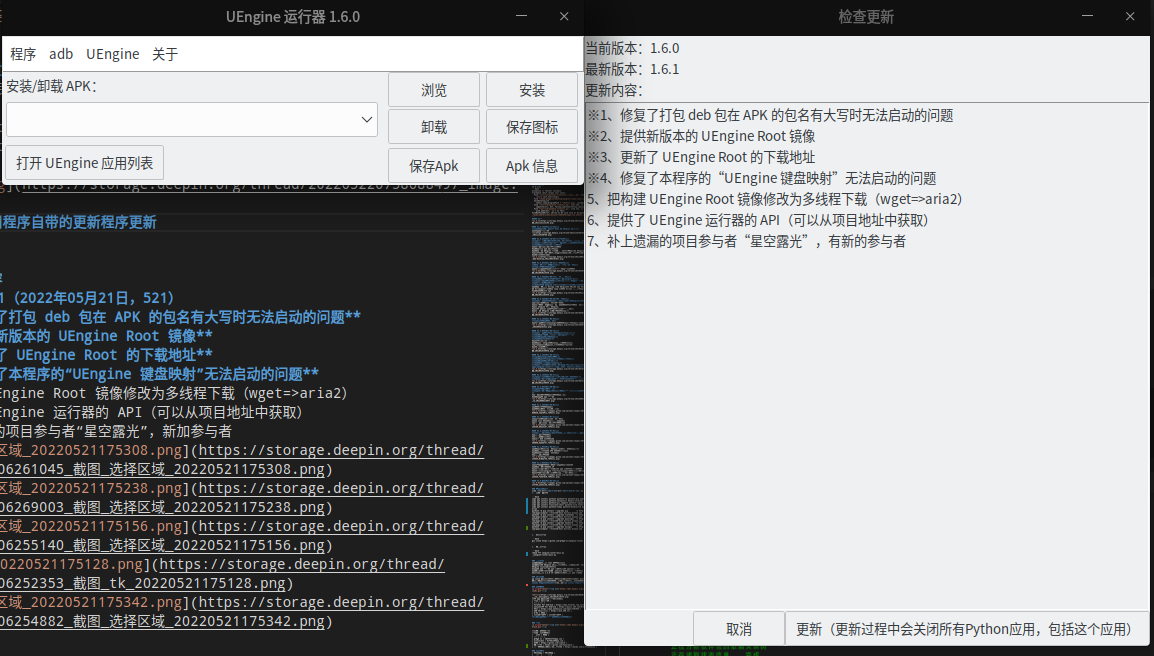Viewport: 1154px width, 656px height.
Task: Click the 安装/卸载 APK label
Action: click(52, 86)
